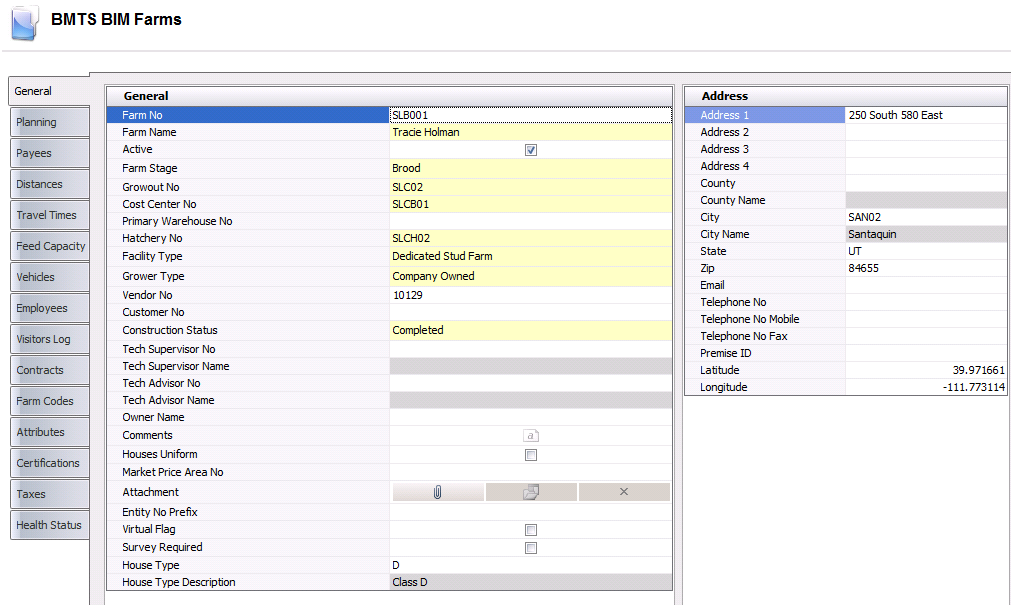This screenshot has width=1011, height=605.
Task: Open the Facility Type field value
Action: pos(530,256)
